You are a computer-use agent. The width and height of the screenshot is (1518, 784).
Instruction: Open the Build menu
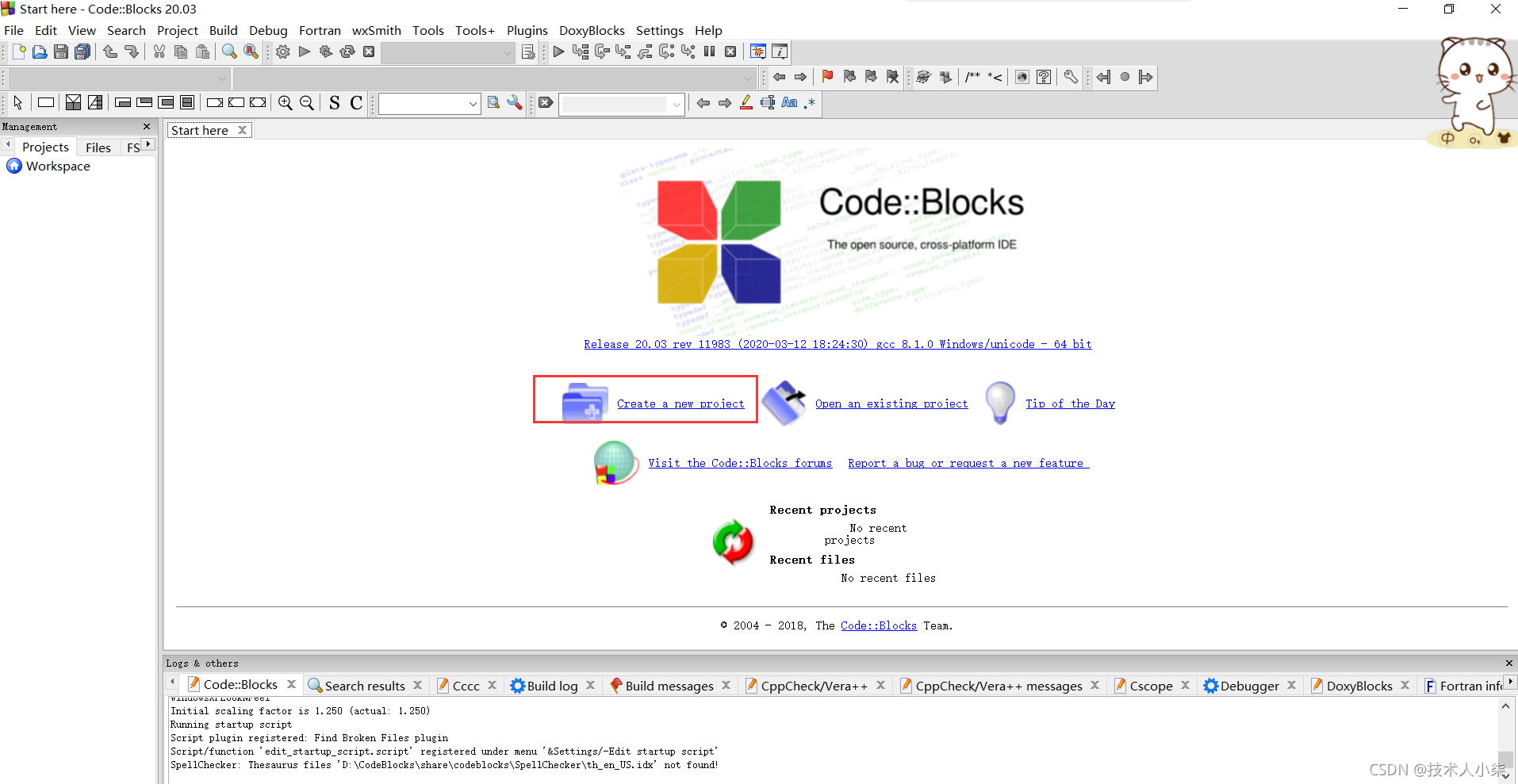(224, 30)
